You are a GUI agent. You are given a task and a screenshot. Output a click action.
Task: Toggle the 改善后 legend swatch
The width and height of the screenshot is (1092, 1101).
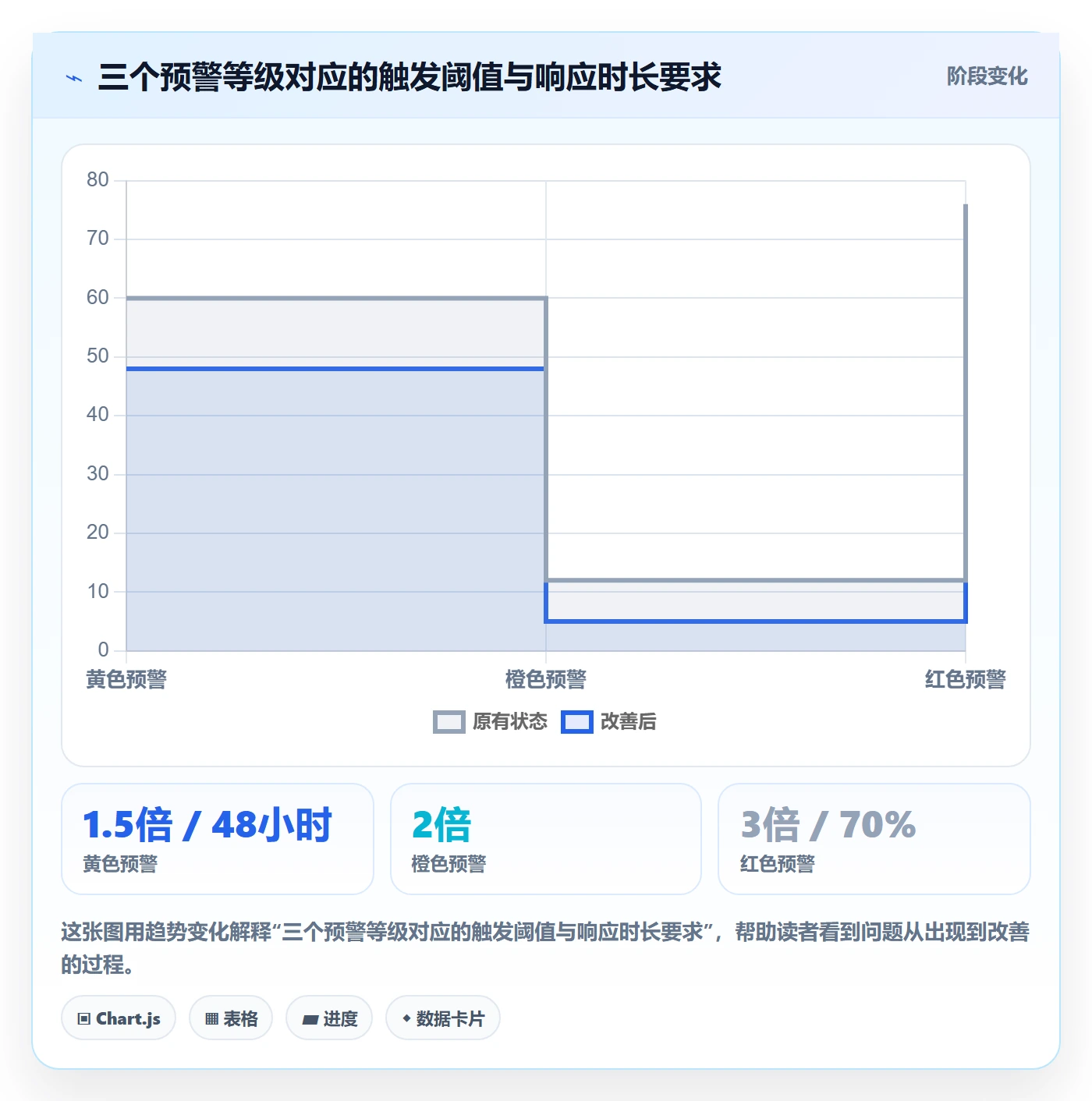pyautogui.click(x=577, y=722)
